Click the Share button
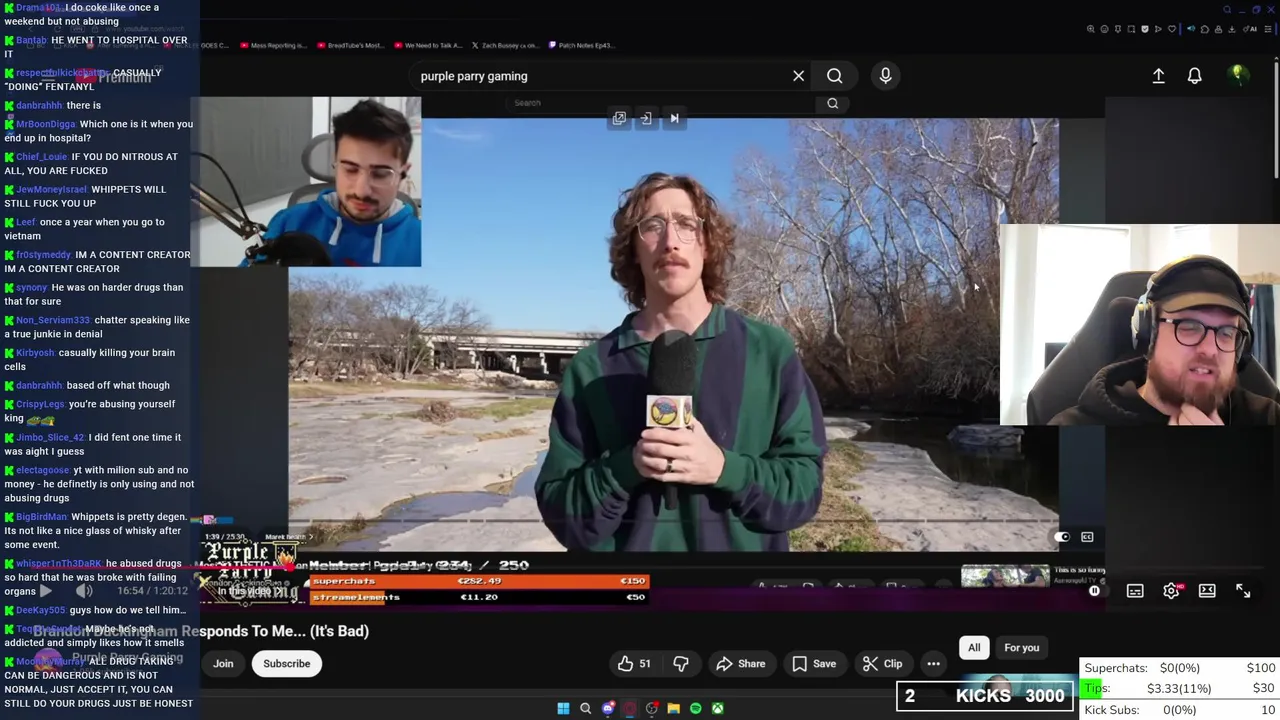This screenshot has height=720, width=1280. click(741, 664)
